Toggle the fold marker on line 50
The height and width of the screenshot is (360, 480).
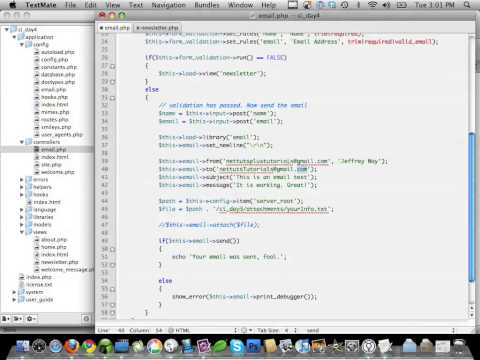point(113,249)
